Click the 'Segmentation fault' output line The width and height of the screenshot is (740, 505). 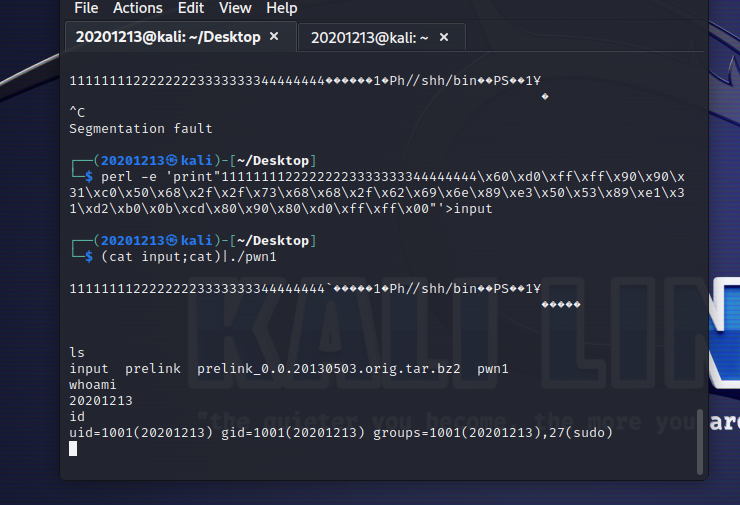(x=141, y=128)
